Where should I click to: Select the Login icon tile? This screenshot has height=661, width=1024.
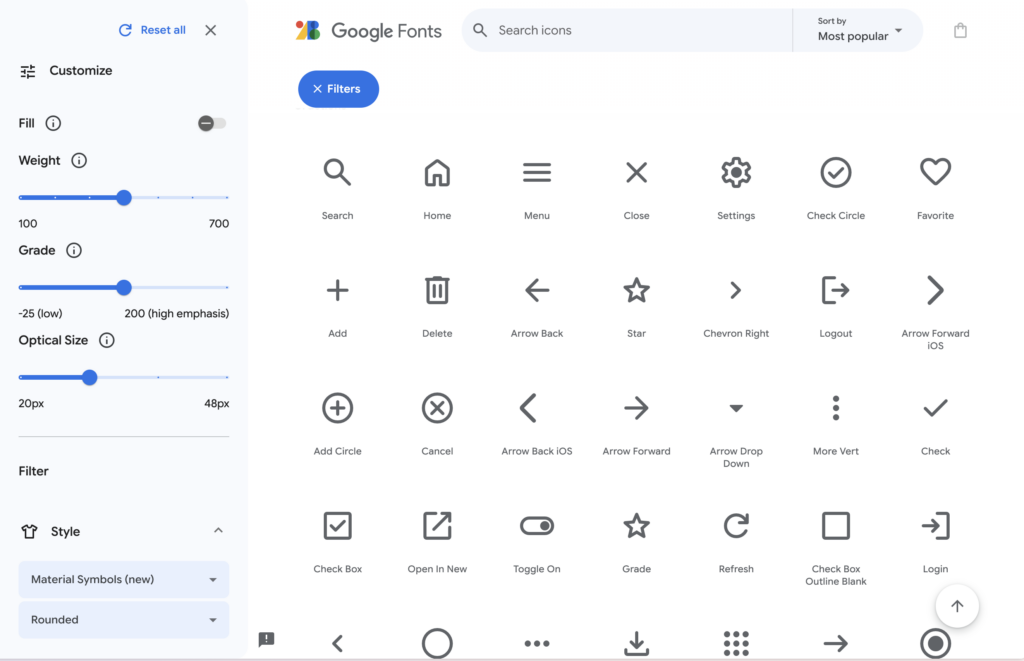pos(935,526)
